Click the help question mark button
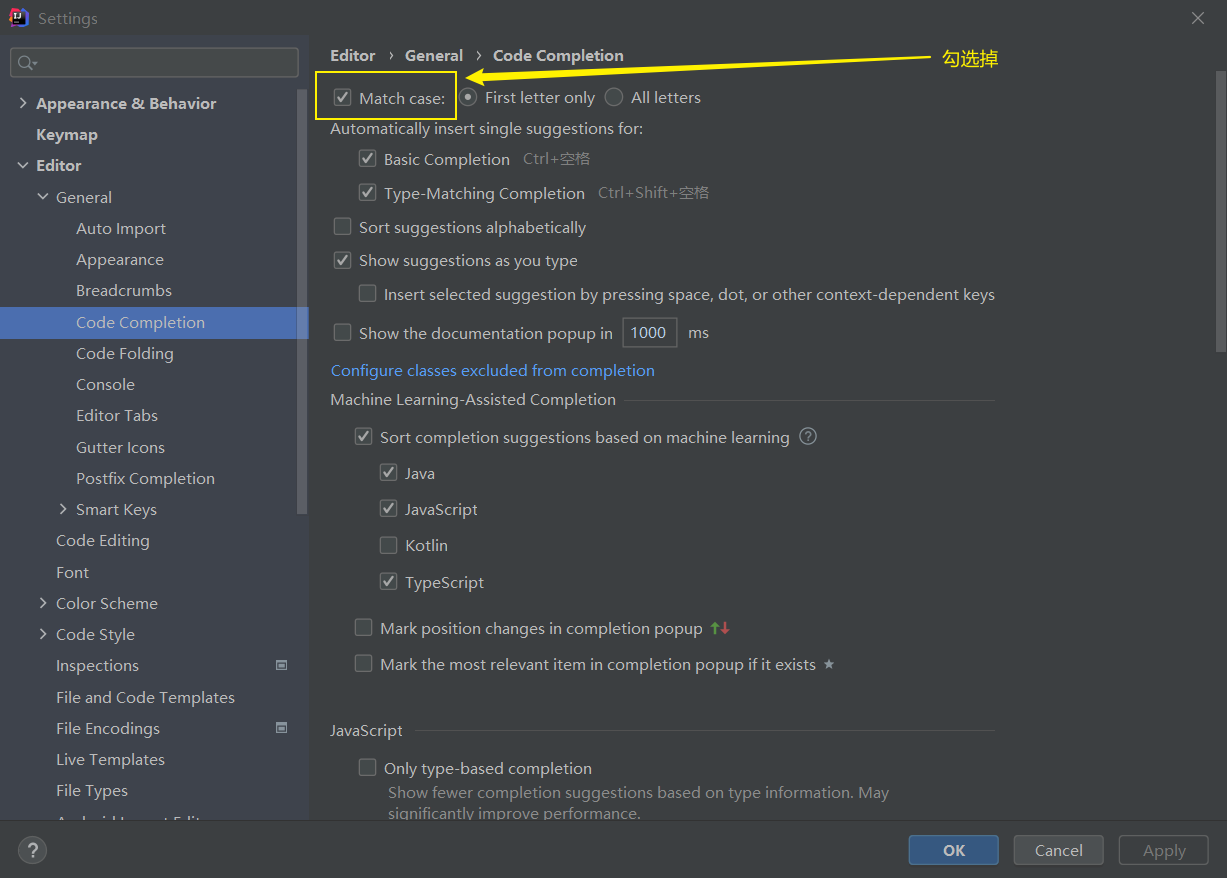The image size is (1227, 878). [x=32, y=851]
